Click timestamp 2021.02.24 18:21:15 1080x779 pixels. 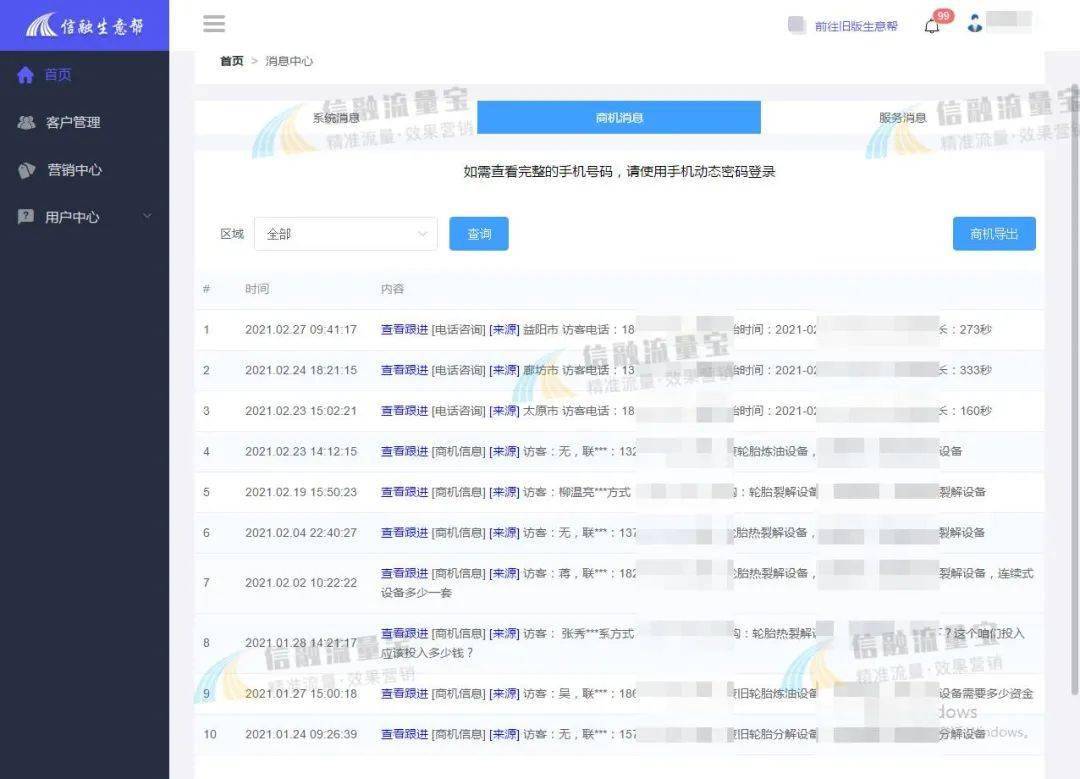[301, 371]
